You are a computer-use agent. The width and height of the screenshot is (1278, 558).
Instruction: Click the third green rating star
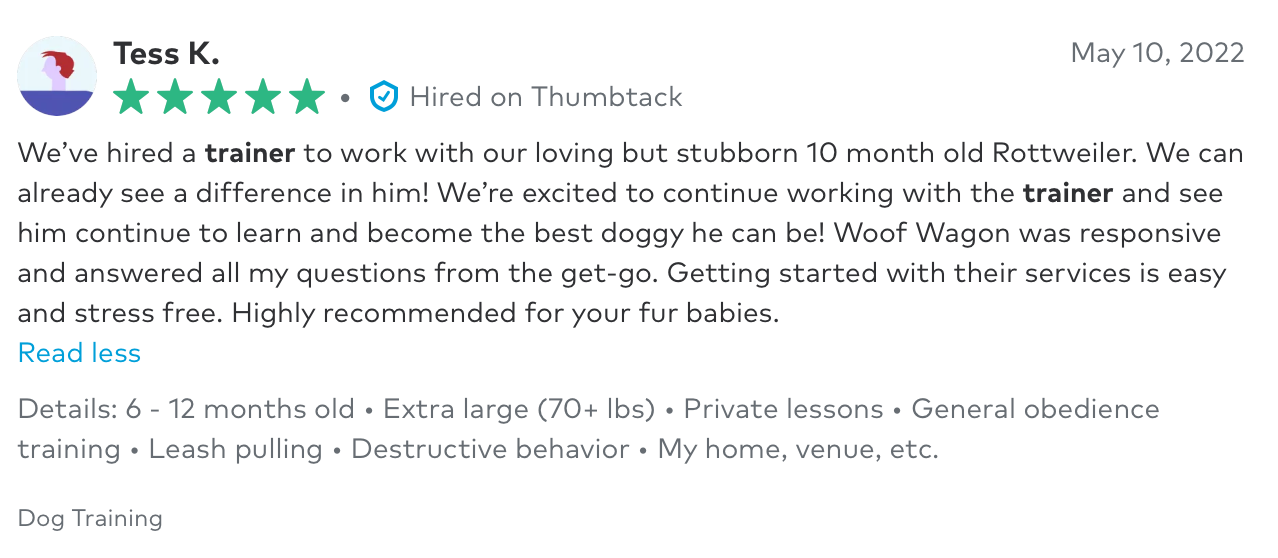[219, 97]
